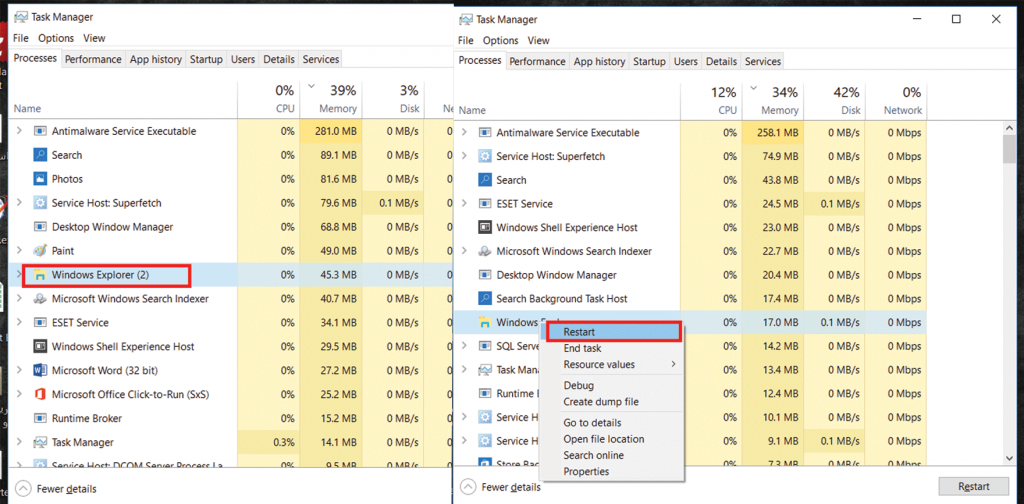
Task: Collapse view with Fewer details in left window
Action: 56,488
